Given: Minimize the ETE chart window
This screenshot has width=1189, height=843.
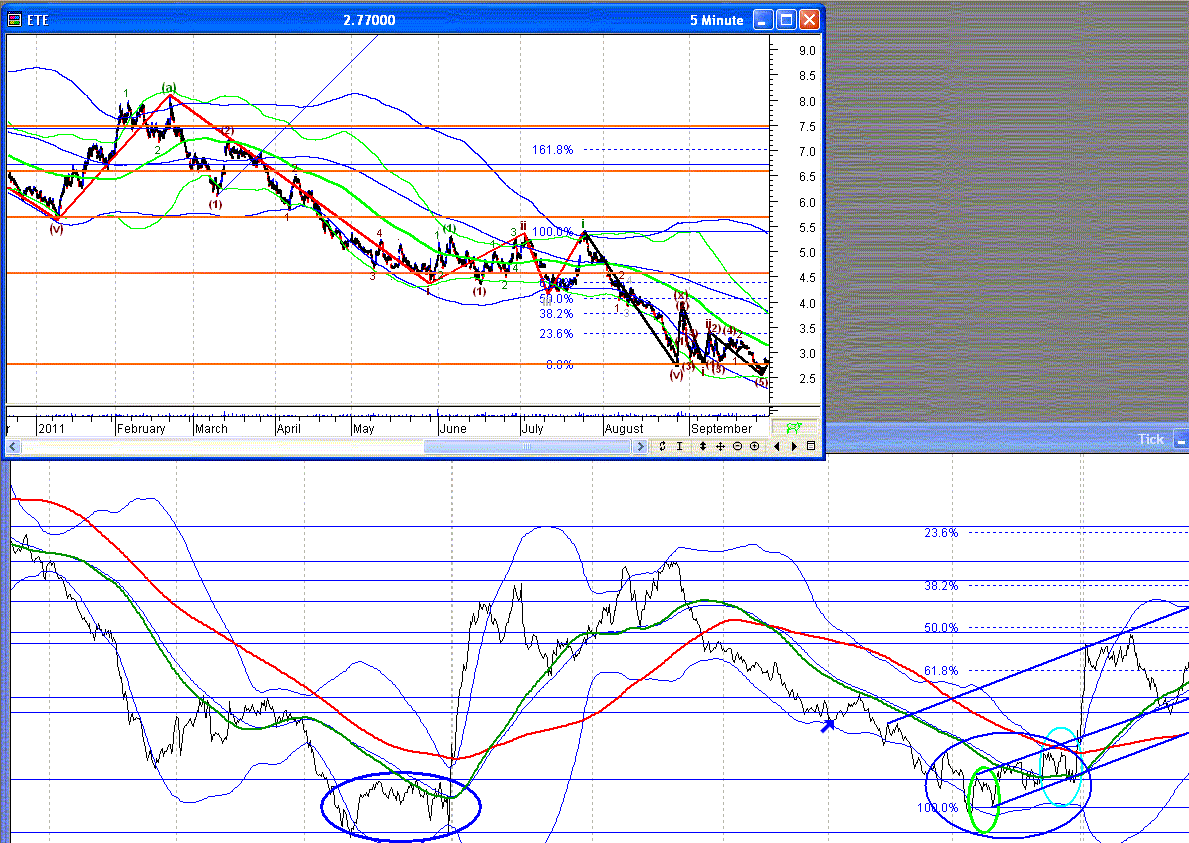Looking at the screenshot, I should pos(763,20).
